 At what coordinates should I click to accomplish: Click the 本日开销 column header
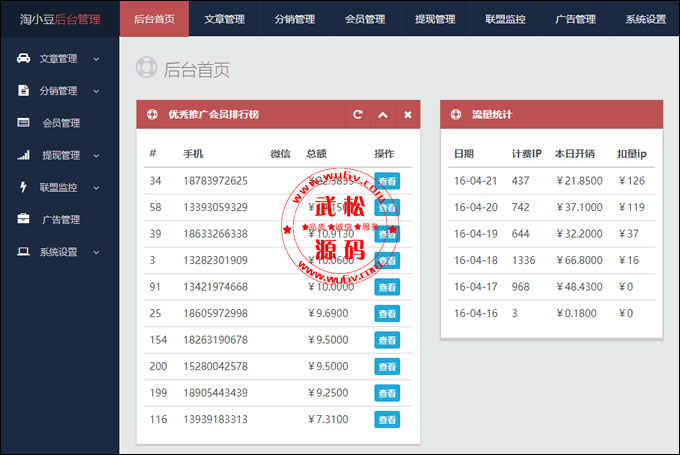(x=575, y=154)
